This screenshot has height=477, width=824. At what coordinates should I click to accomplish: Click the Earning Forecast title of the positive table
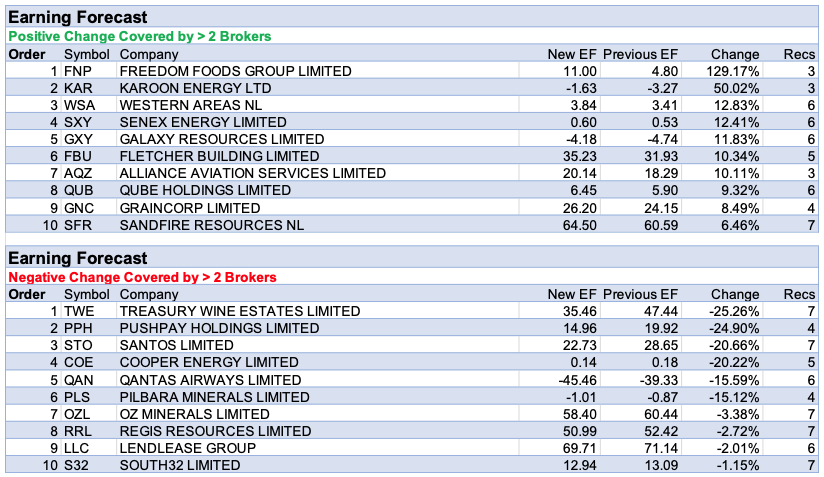(78, 17)
